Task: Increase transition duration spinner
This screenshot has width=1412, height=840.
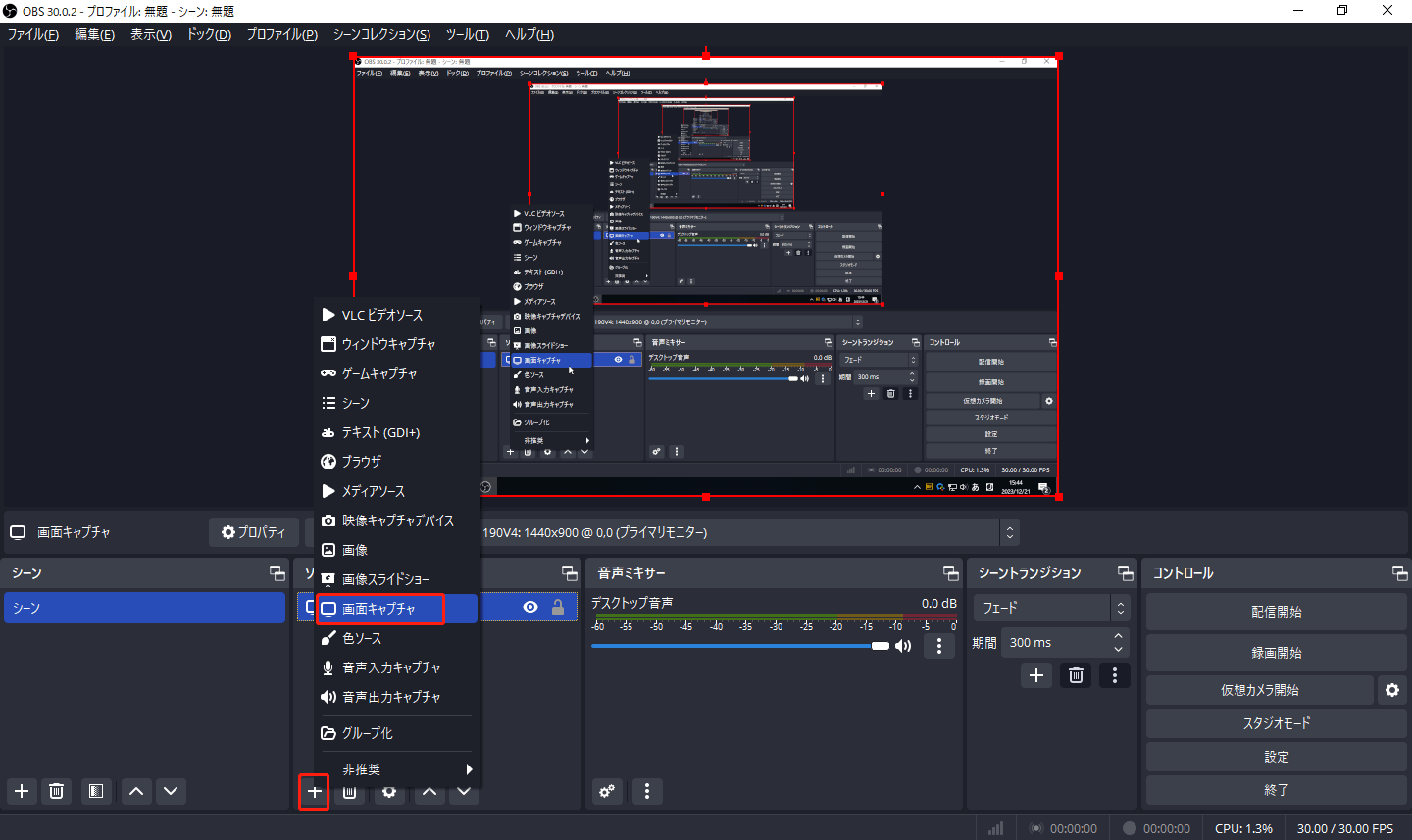Action: (1119, 636)
